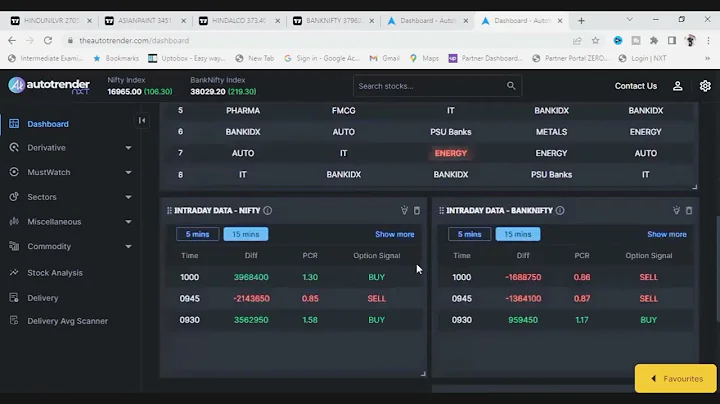Click the pin icon on BankNifty widget
This screenshot has height=404, width=720.
coord(676,210)
